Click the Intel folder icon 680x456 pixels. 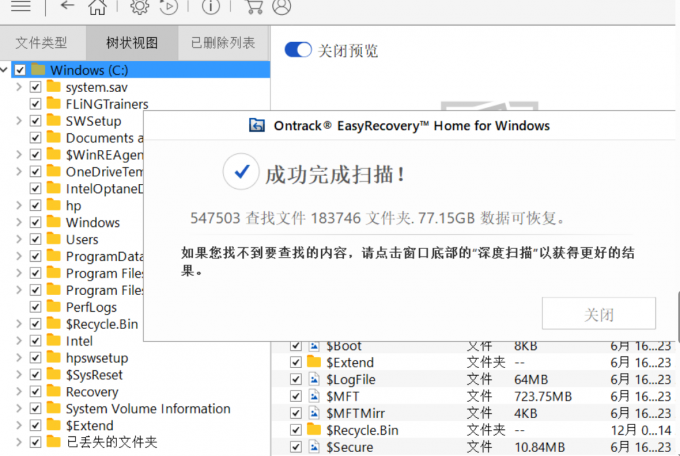54,340
